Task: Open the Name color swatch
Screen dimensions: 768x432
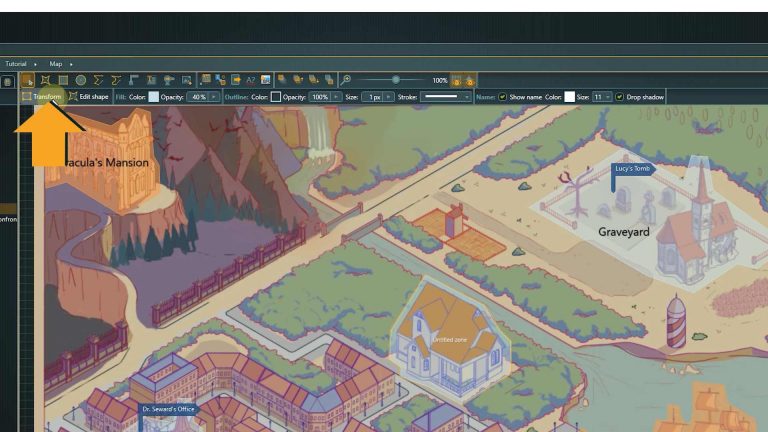Action: point(569,97)
